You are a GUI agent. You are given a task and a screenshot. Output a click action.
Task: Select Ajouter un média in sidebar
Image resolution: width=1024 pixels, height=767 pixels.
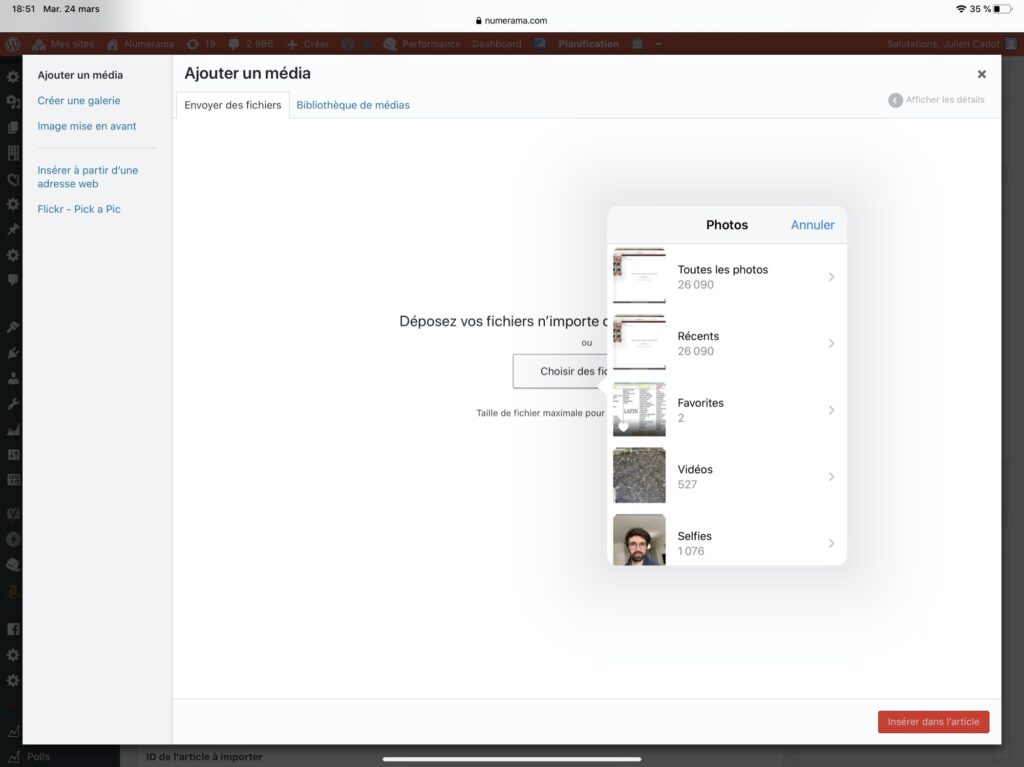(80, 75)
